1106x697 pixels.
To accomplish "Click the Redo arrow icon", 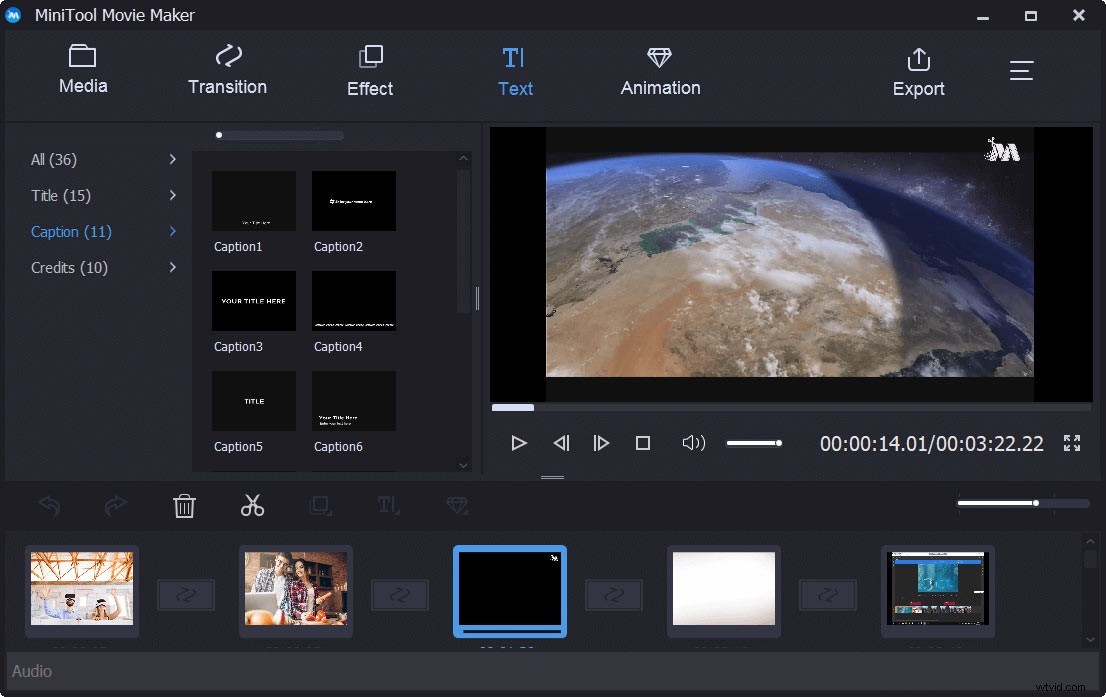I will (115, 505).
